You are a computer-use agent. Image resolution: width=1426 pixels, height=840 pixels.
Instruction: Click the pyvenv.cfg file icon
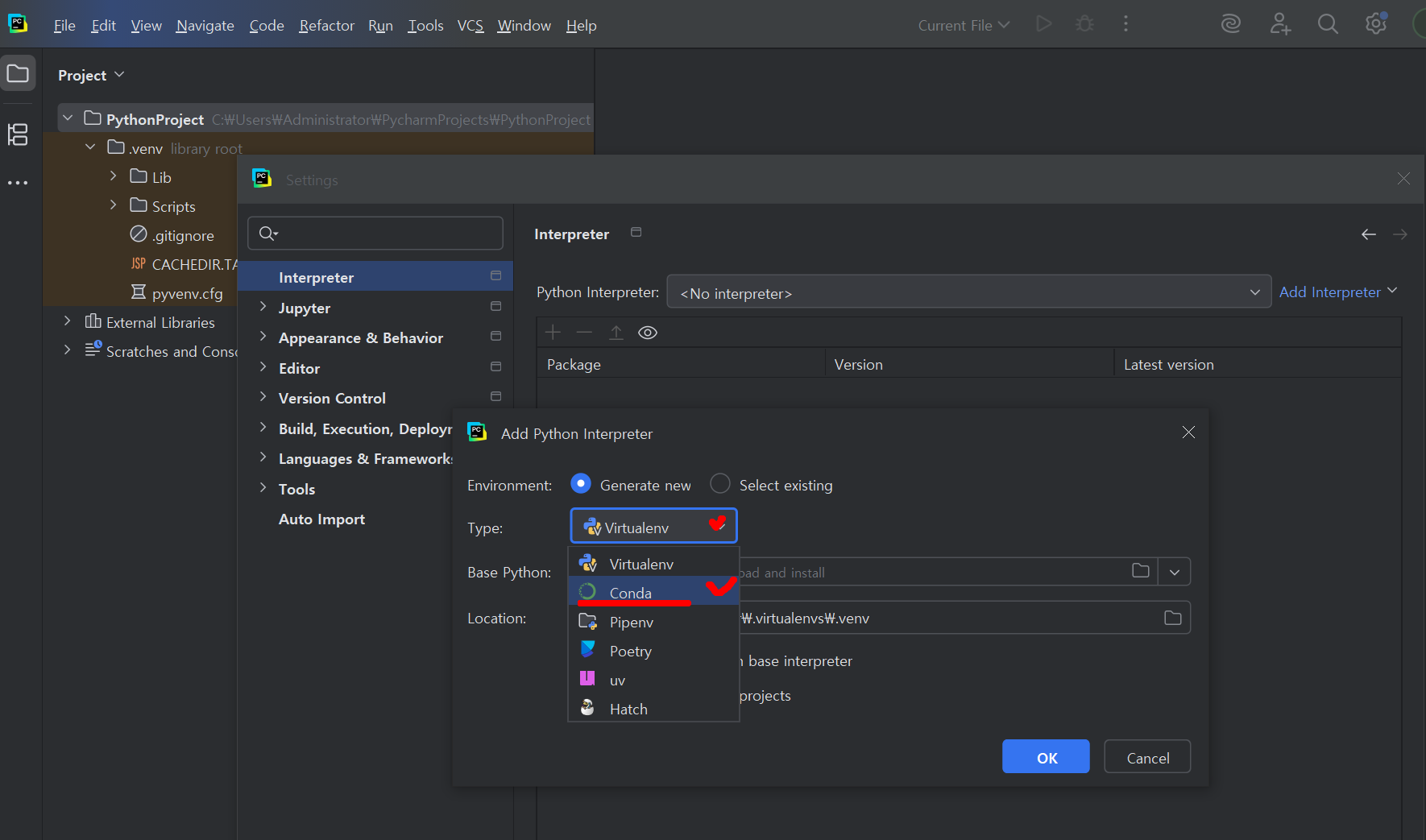click(139, 292)
